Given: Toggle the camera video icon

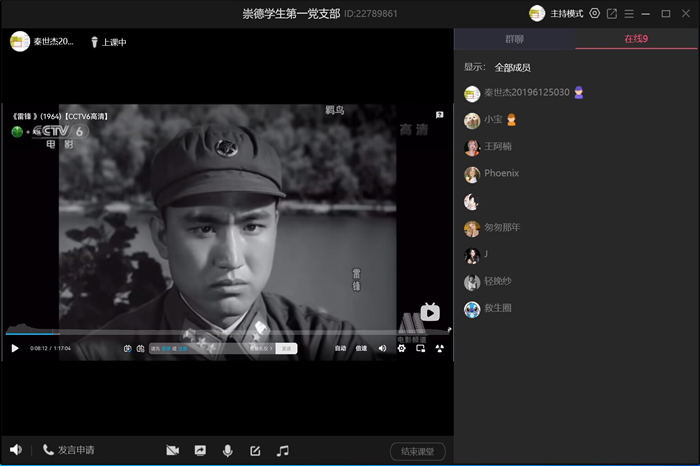Looking at the screenshot, I should pos(172,451).
